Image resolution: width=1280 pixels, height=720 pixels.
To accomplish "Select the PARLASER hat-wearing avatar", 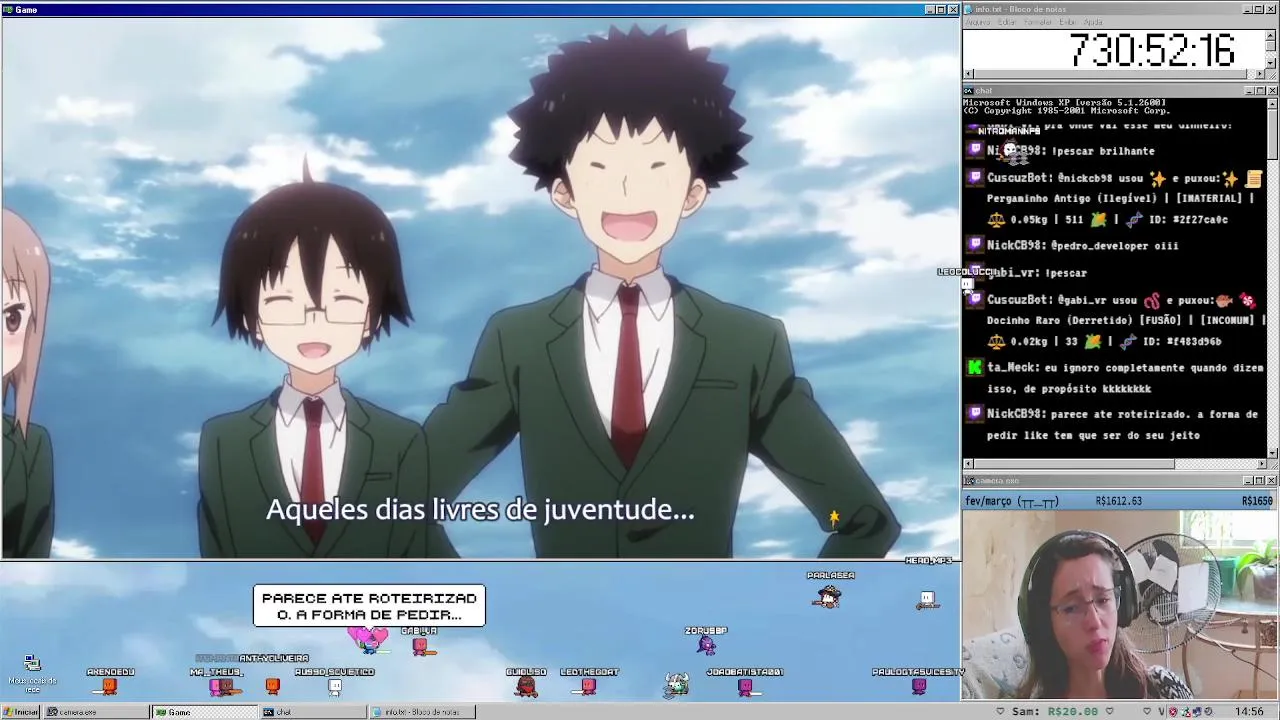I will [x=828, y=596].
